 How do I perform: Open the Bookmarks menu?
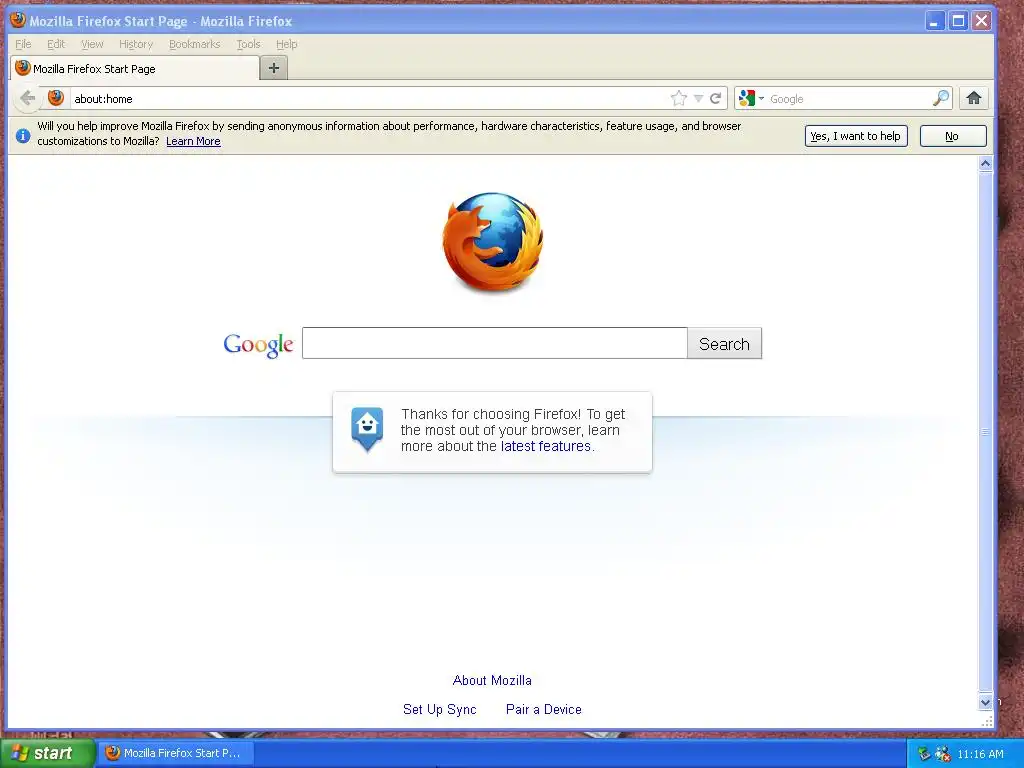[195, 44]
